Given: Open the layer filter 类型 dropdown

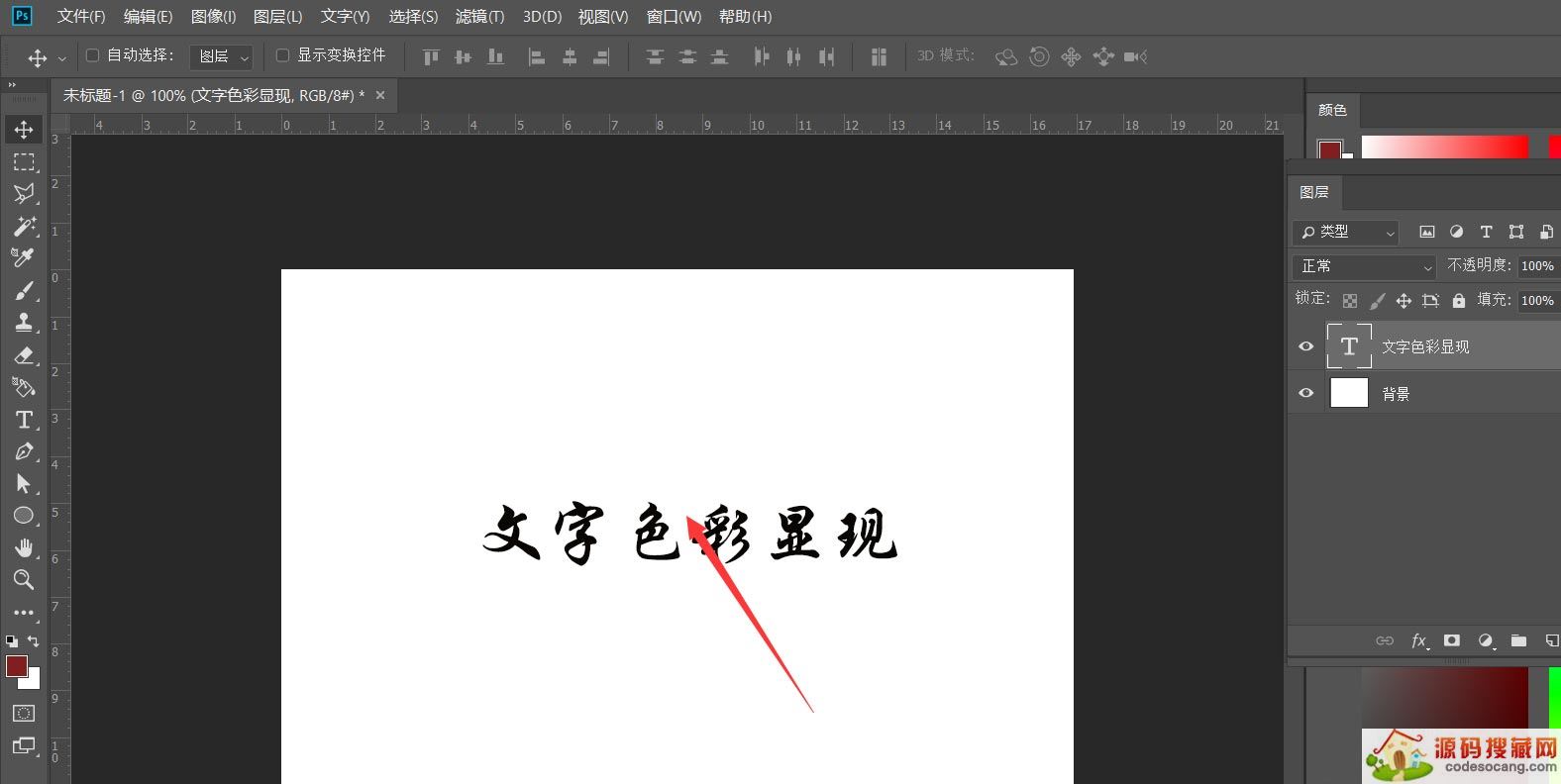Looking at the screenshot, I should point(1345,232).
